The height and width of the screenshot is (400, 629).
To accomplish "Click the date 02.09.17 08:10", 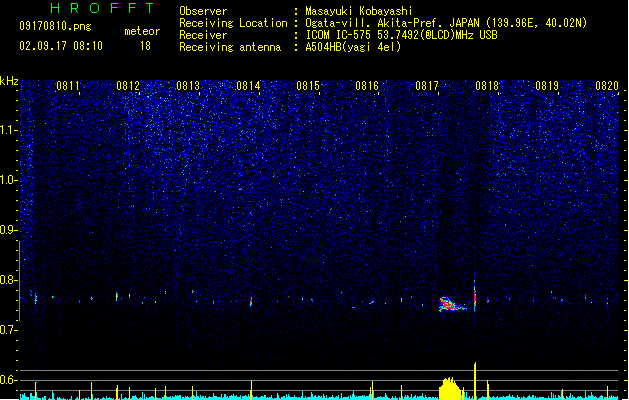I will pos(61,46).
